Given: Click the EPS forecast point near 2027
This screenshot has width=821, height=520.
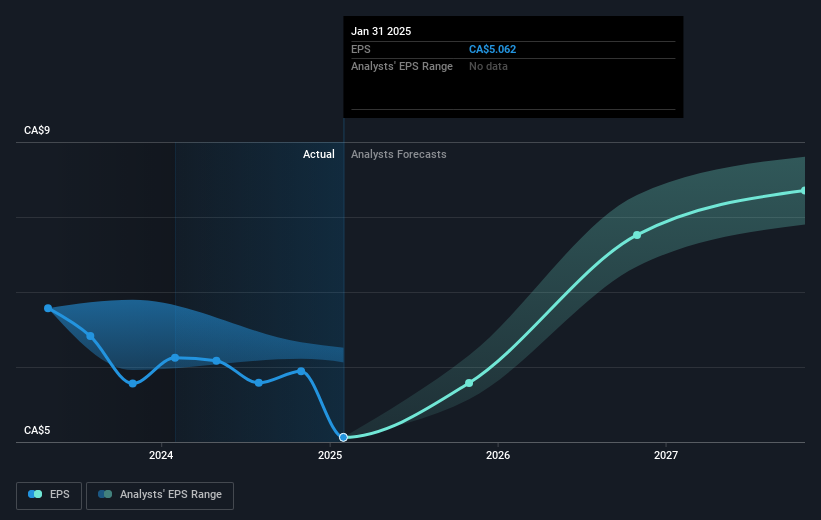Looking at the screenshot, I should click(637, 235).
